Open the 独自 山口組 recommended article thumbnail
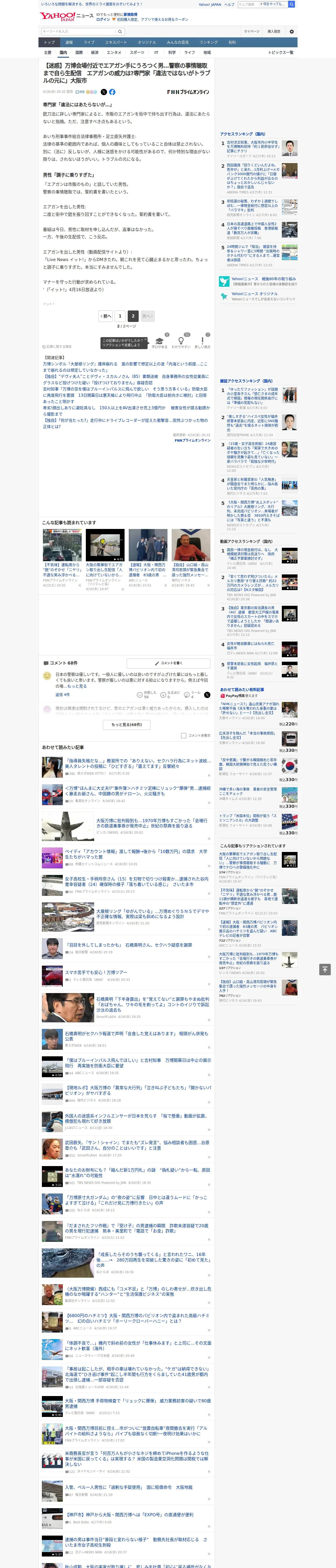336x1568 pixels. click(x=191, y=545)
